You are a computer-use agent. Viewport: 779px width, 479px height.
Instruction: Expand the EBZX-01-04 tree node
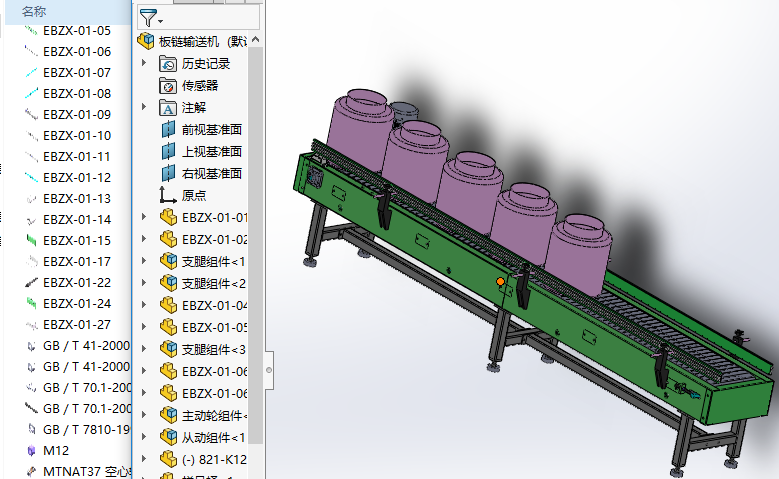point(144,305)
